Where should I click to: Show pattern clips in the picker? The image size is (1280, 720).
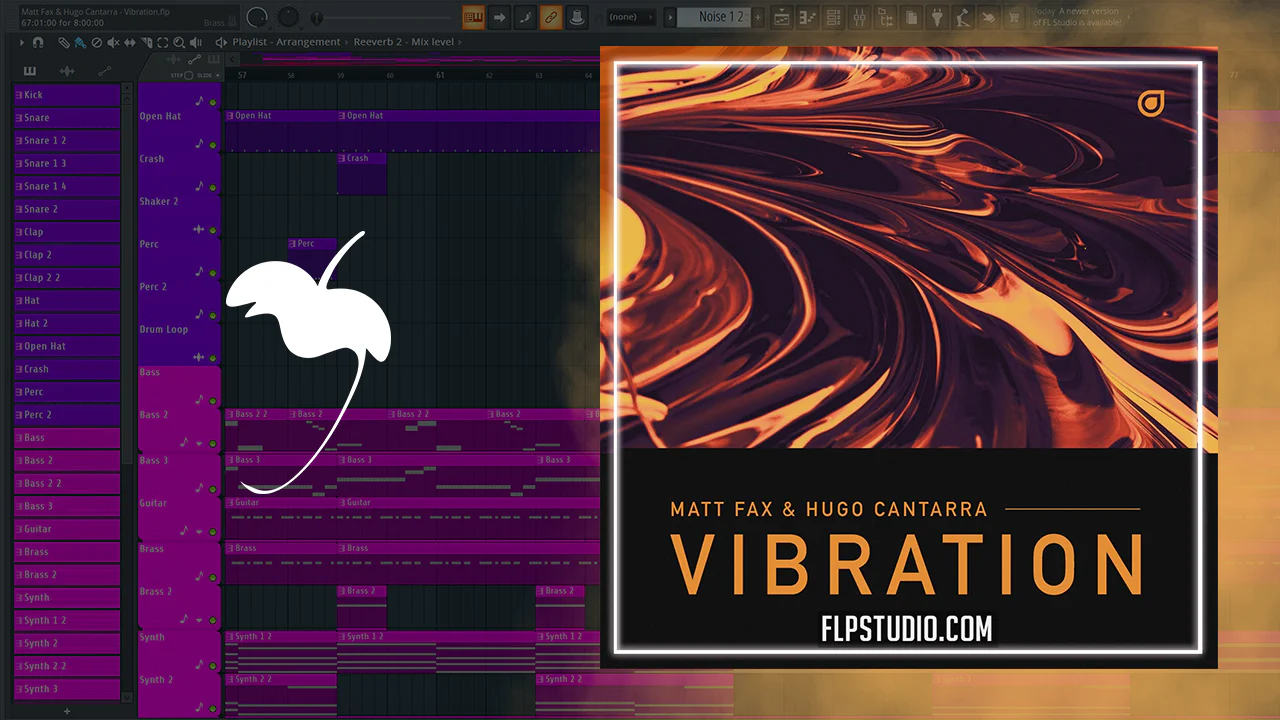point(29,71)
